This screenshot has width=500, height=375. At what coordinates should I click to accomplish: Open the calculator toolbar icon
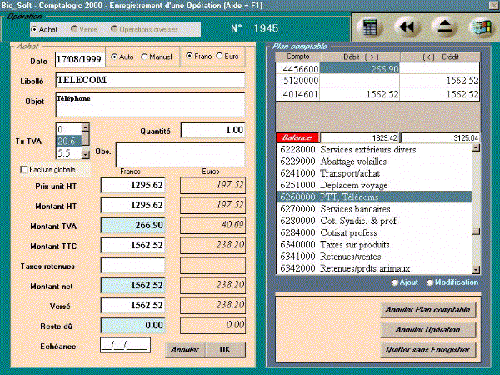coord(370,27)
